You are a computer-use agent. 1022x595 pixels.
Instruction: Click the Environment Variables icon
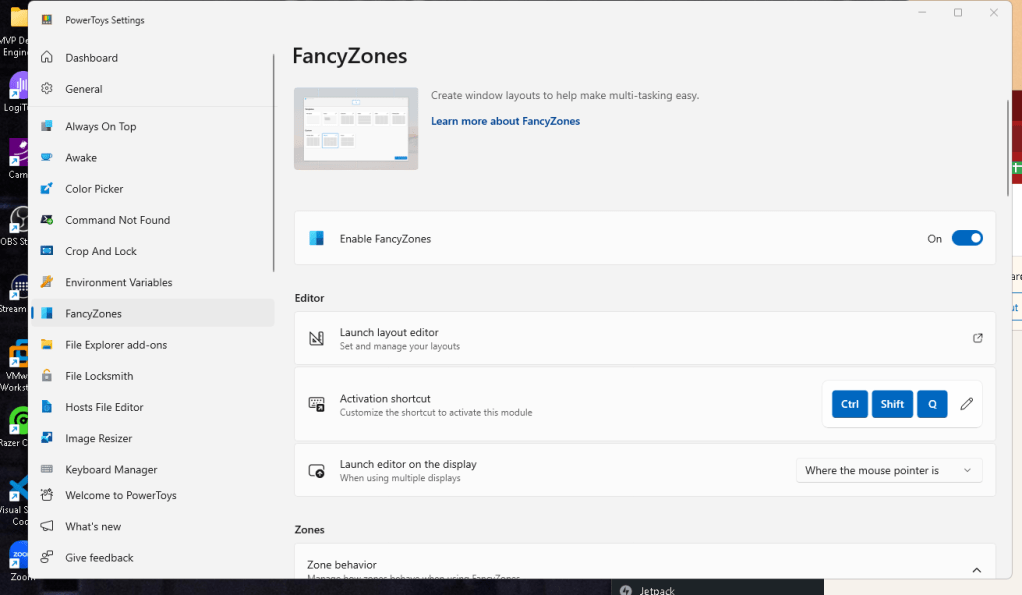point(47,282)
